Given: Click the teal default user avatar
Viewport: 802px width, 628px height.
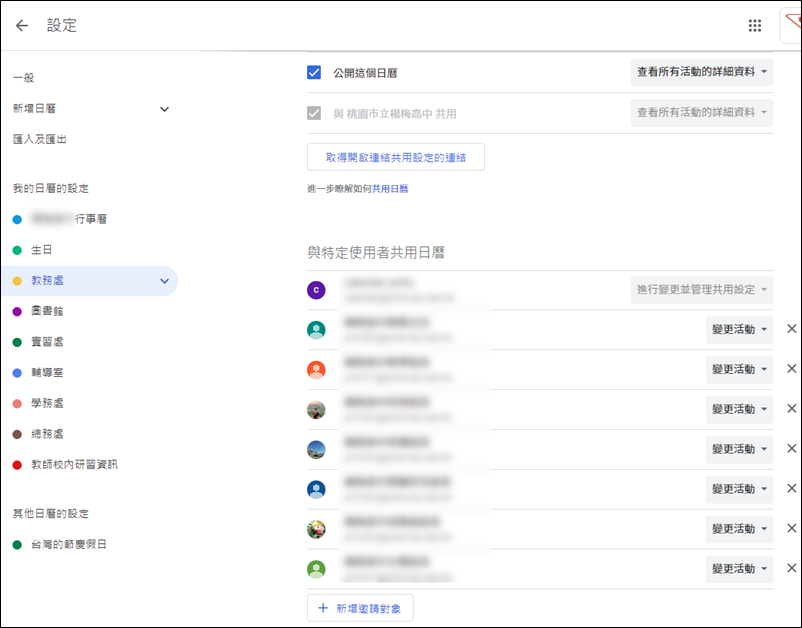Looking at the screenshot, I should pos(316,330).
